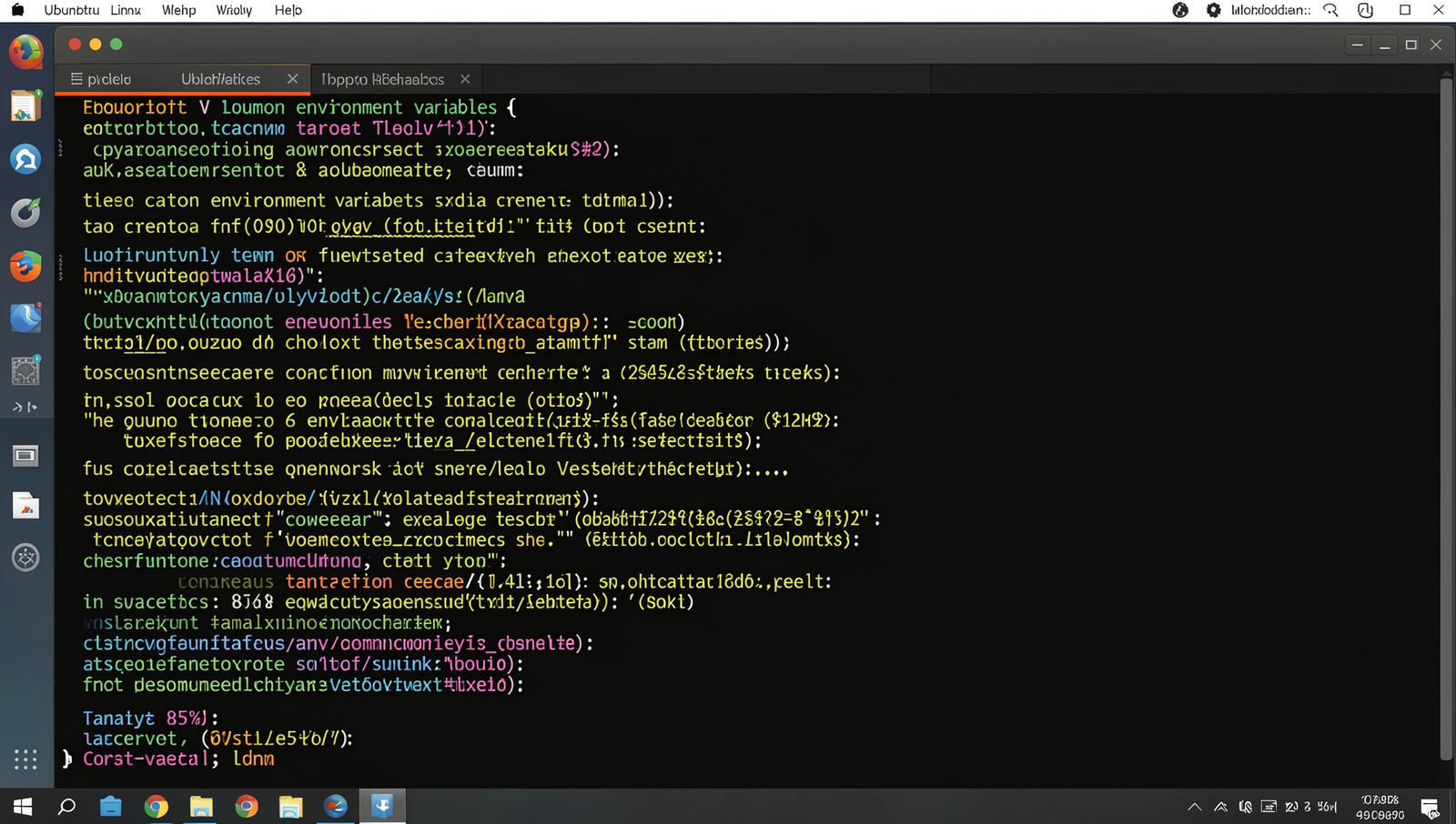Click the small arrows icon in dock
The height and width of the screenshot is (824, 1456).
pyautogui.click(x=25, y=407)
